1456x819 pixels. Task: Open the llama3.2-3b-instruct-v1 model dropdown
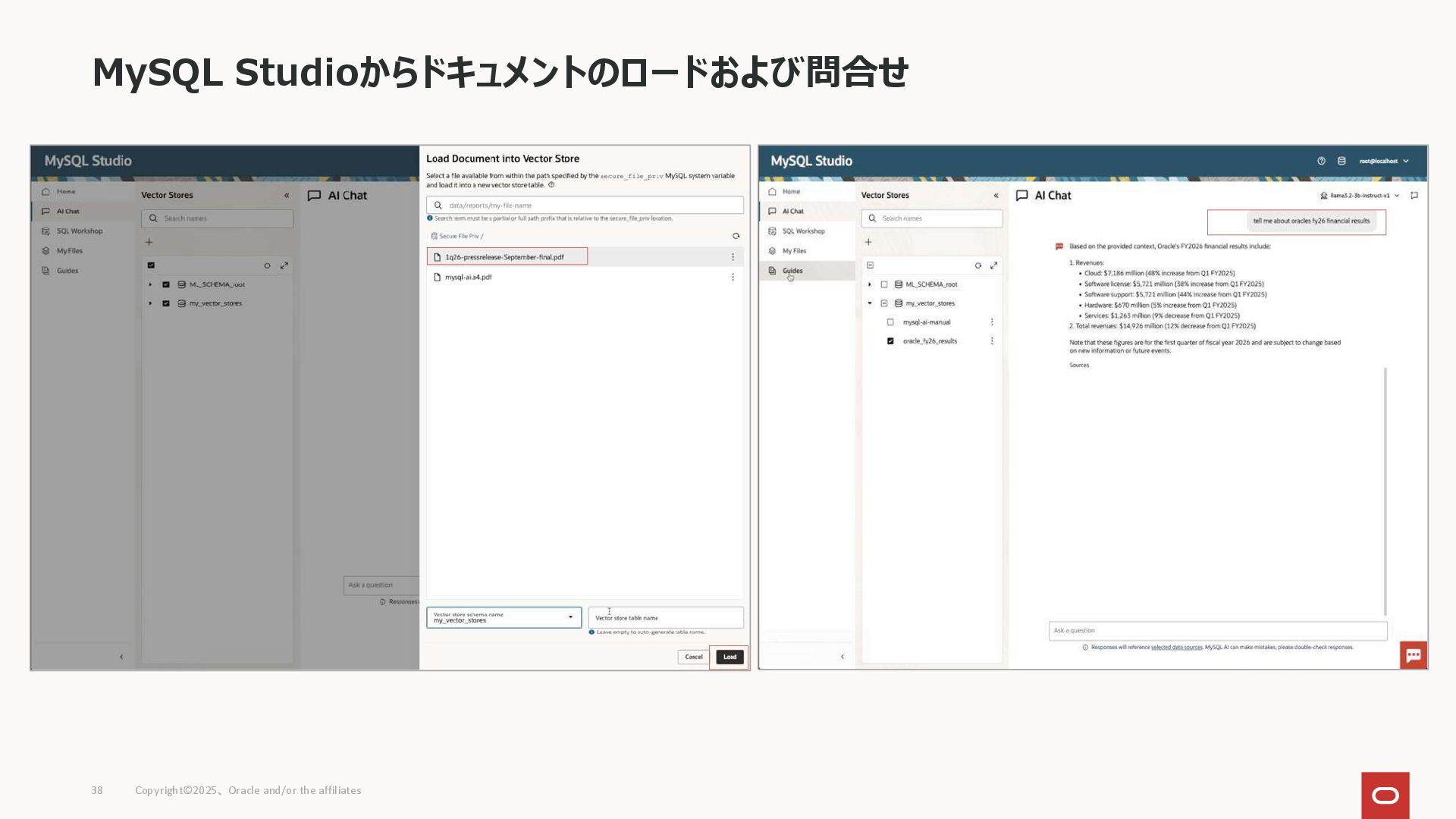pos(1360,196)
